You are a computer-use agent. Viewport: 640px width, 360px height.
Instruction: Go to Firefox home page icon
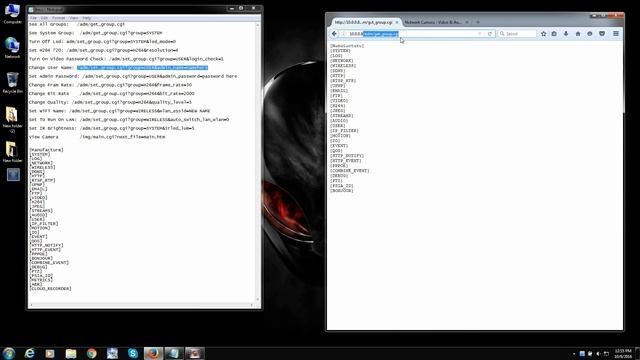(x=578, y=34)
